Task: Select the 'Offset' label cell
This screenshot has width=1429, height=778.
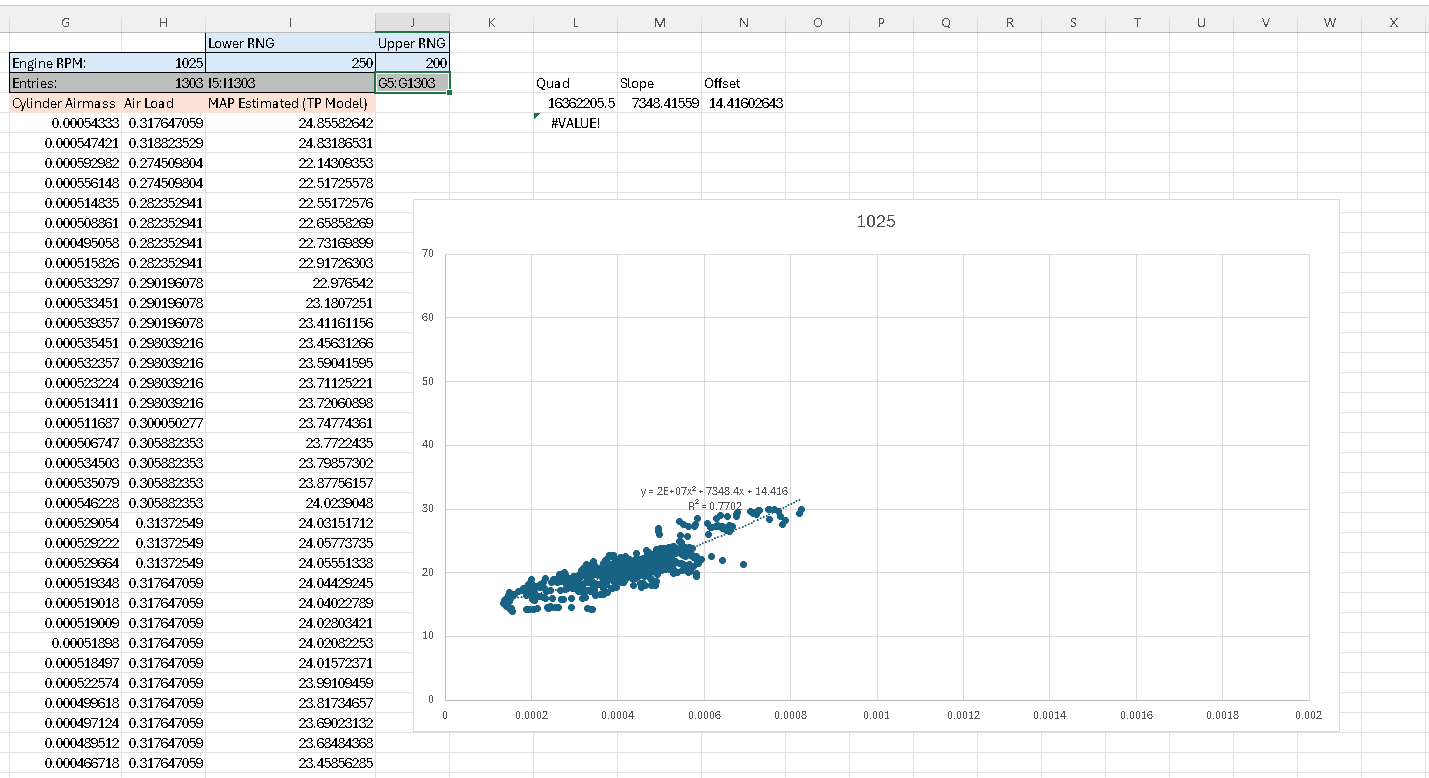Action: (743, 83)
